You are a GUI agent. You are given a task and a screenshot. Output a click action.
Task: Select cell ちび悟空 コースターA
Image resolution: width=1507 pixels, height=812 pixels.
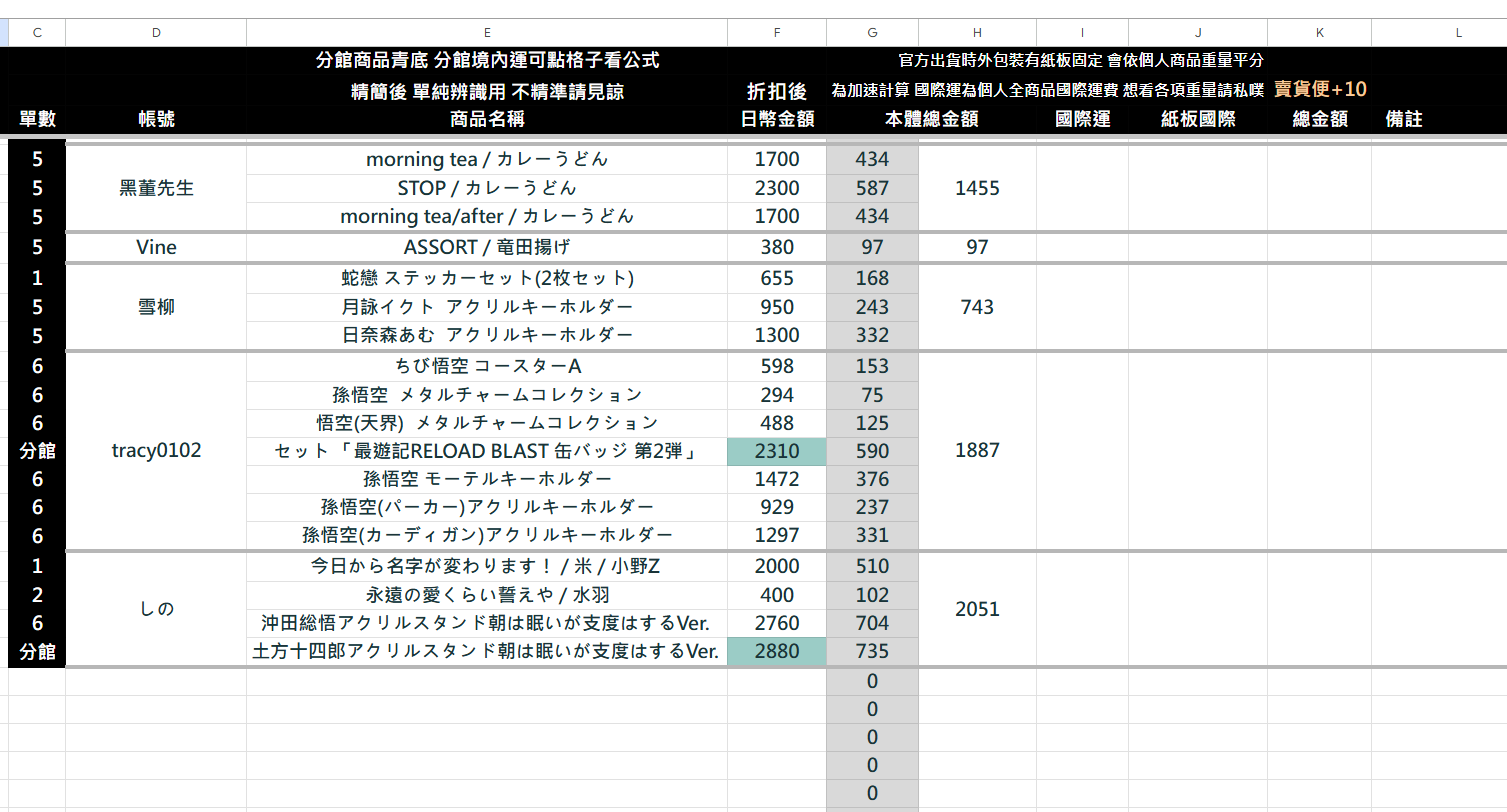487,367
